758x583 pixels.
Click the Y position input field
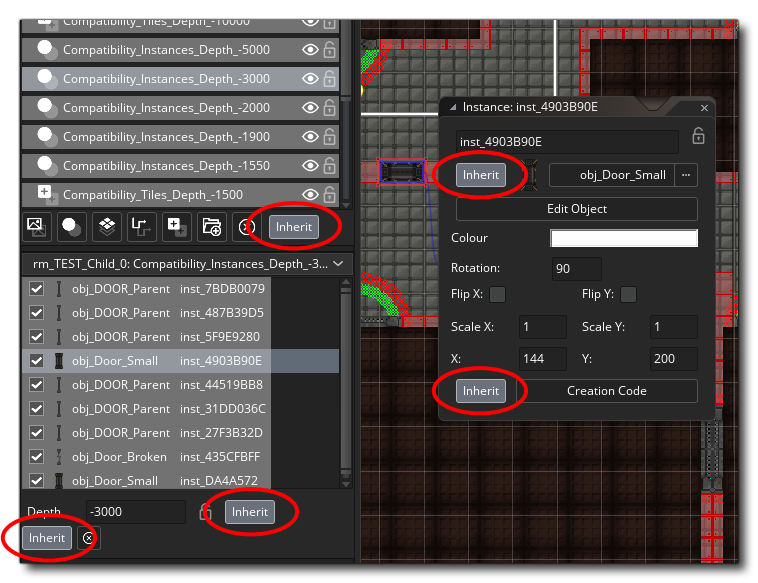click(673, 359)
